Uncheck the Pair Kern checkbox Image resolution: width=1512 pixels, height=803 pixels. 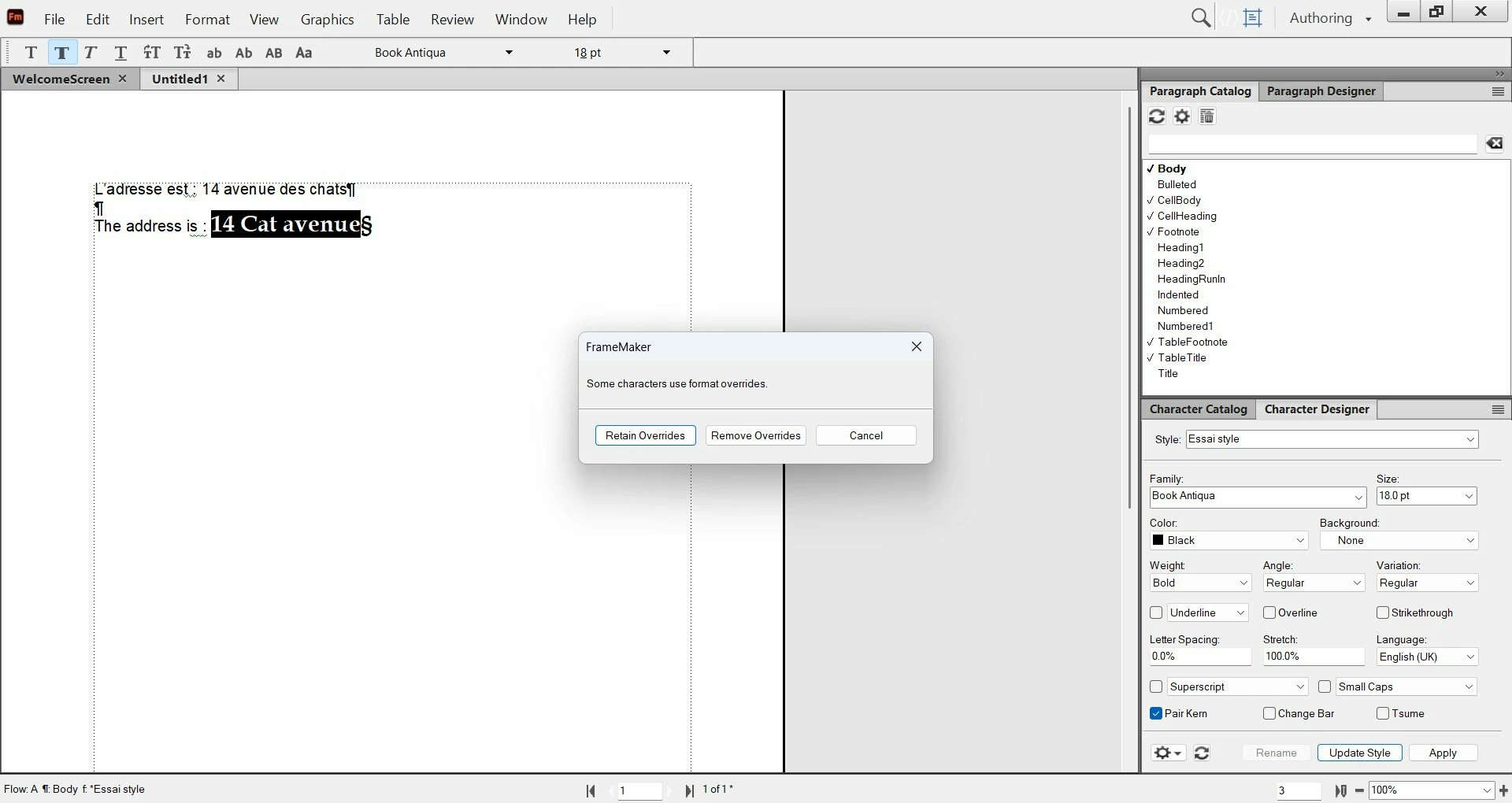click(x=1156, y=713)
